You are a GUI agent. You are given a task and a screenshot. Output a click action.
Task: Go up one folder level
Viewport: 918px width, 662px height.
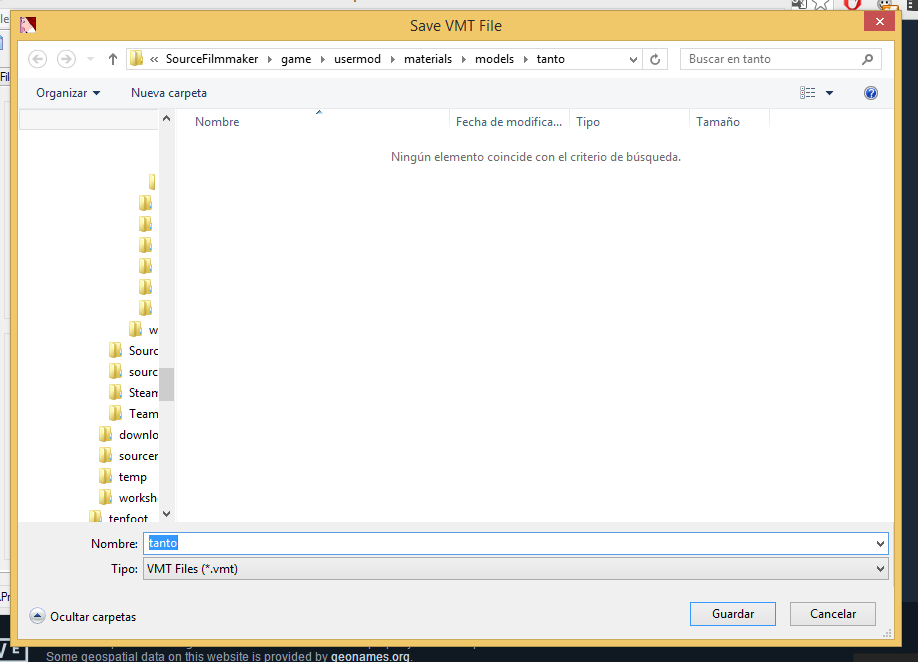[112, 59]
